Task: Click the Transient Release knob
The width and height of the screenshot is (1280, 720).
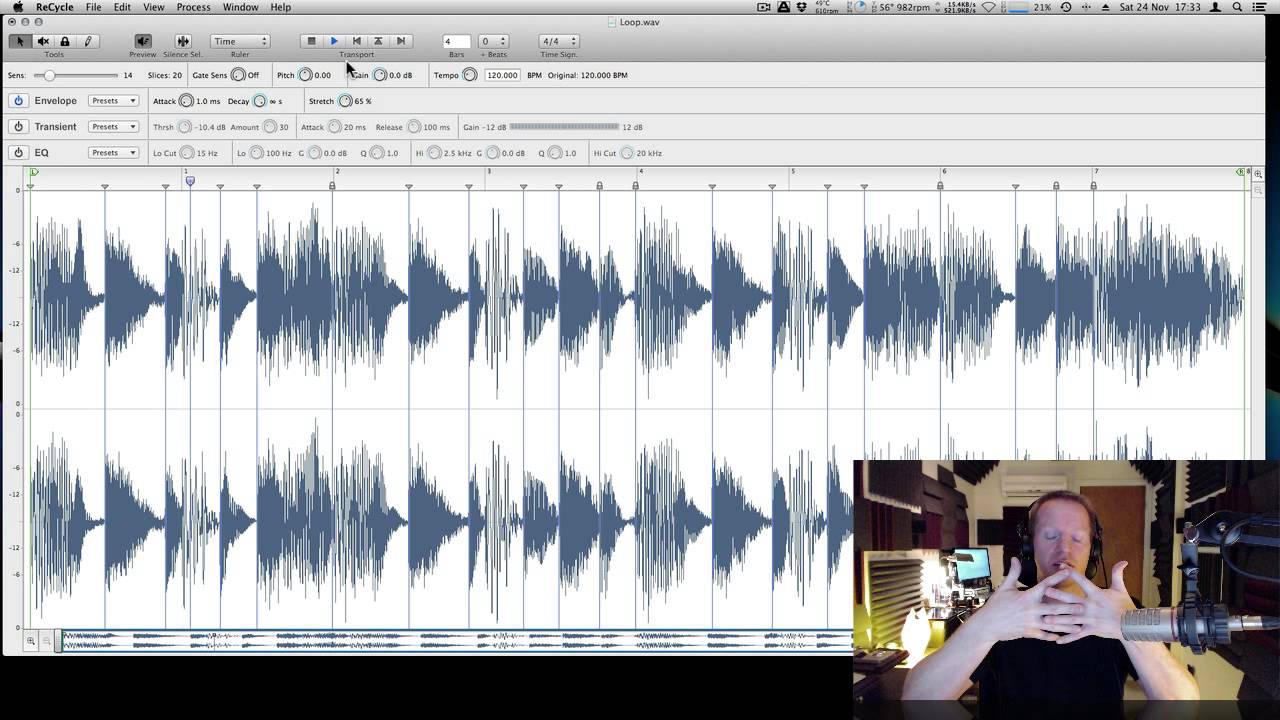Action: point(413,127)
